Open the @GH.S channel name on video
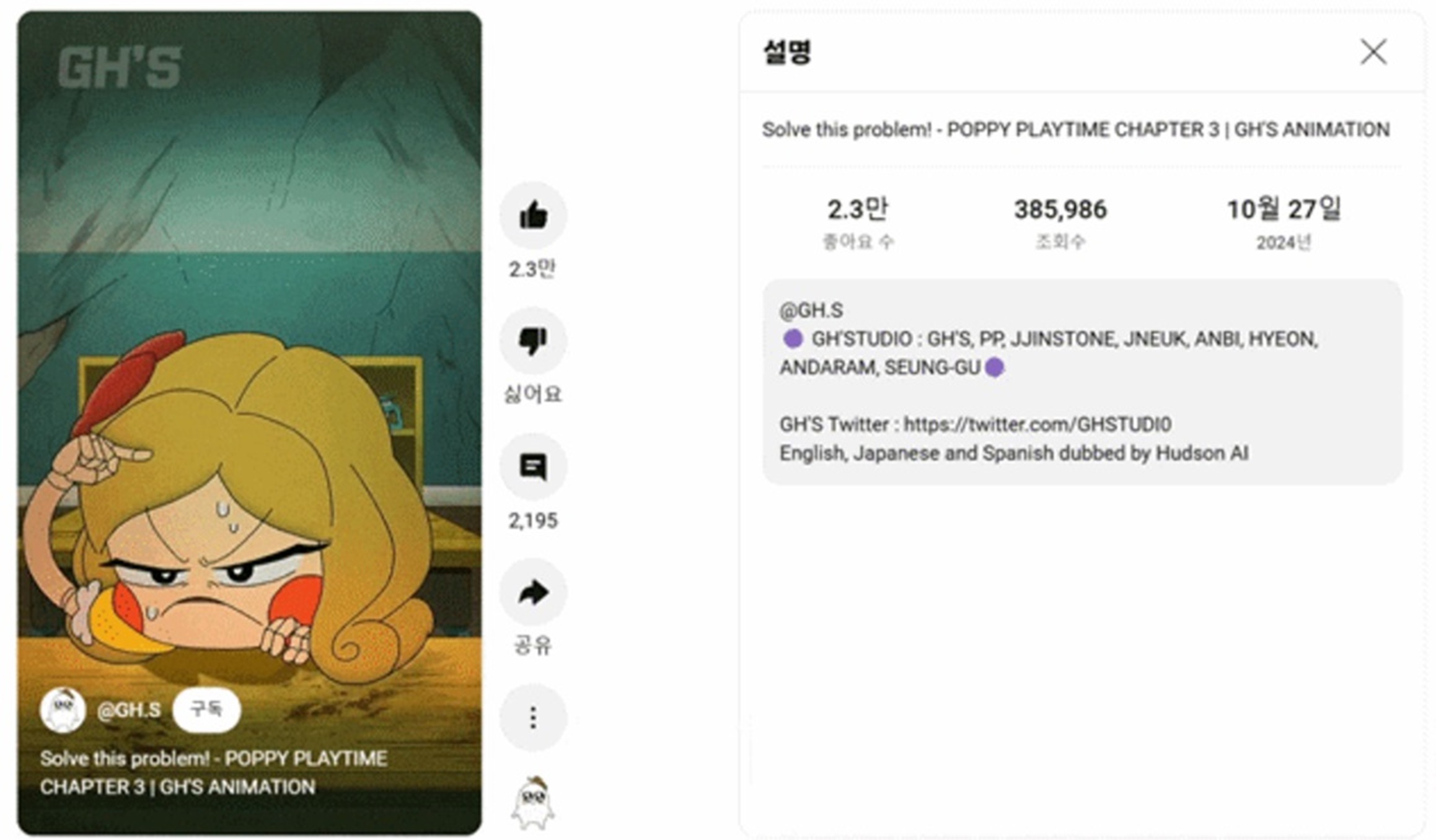The height and width of the screenshot is (840, 1436). [x=129, y=710]
